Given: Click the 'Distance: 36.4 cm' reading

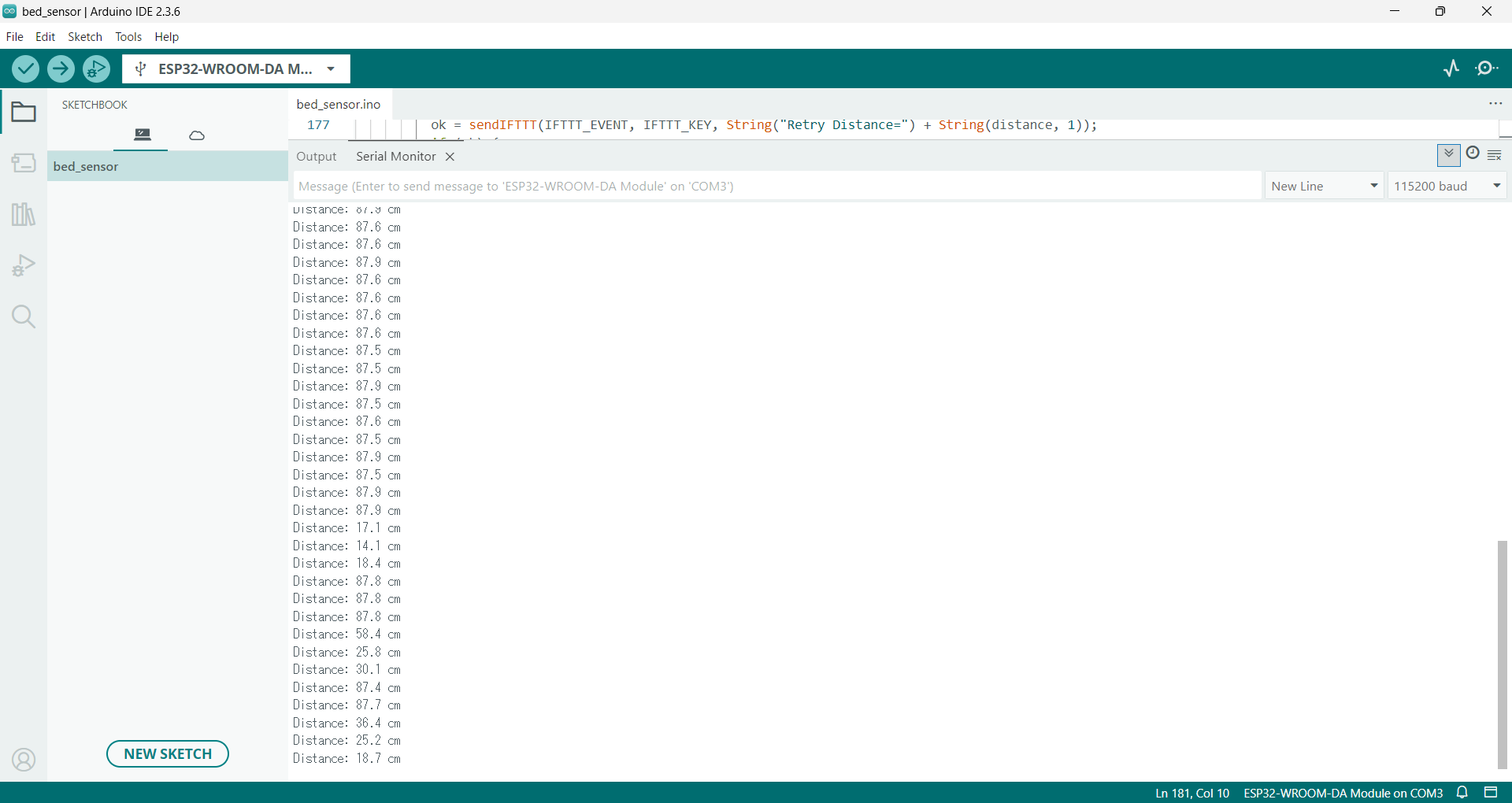Looking at the screenshot, I should (x=346, y=723).
